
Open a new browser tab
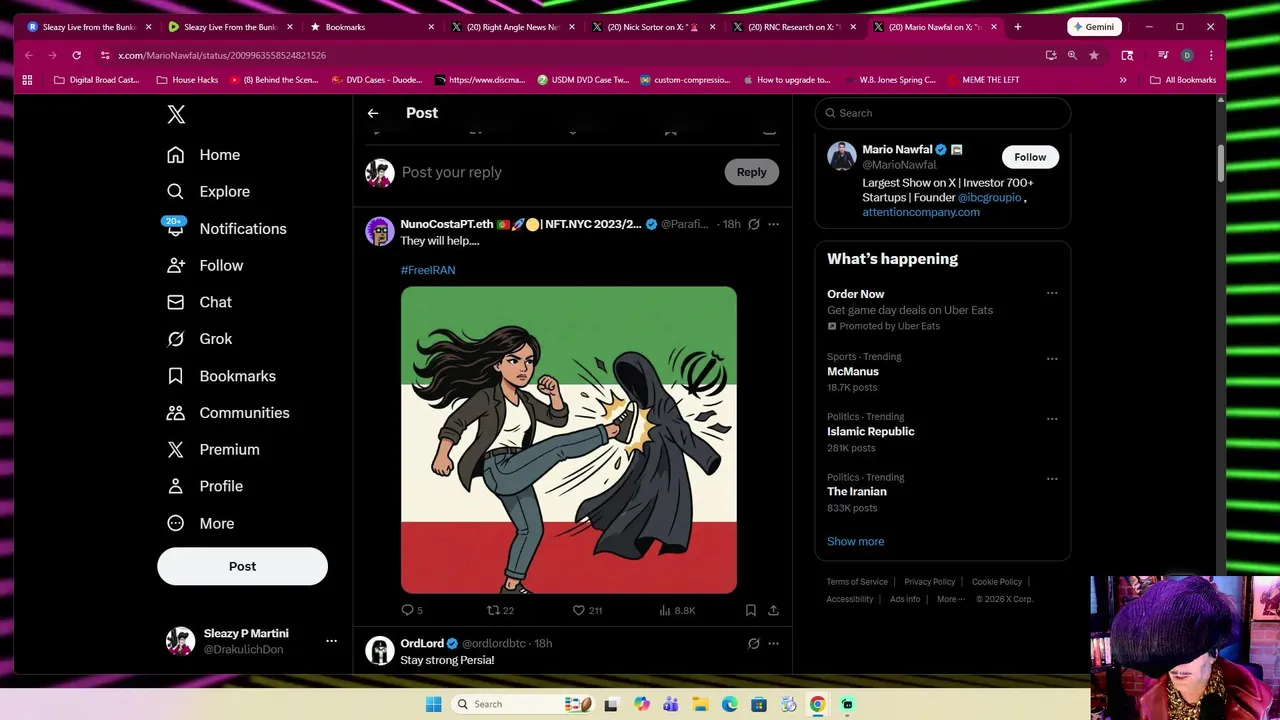pyautogui.click(x=1018, y=27)
